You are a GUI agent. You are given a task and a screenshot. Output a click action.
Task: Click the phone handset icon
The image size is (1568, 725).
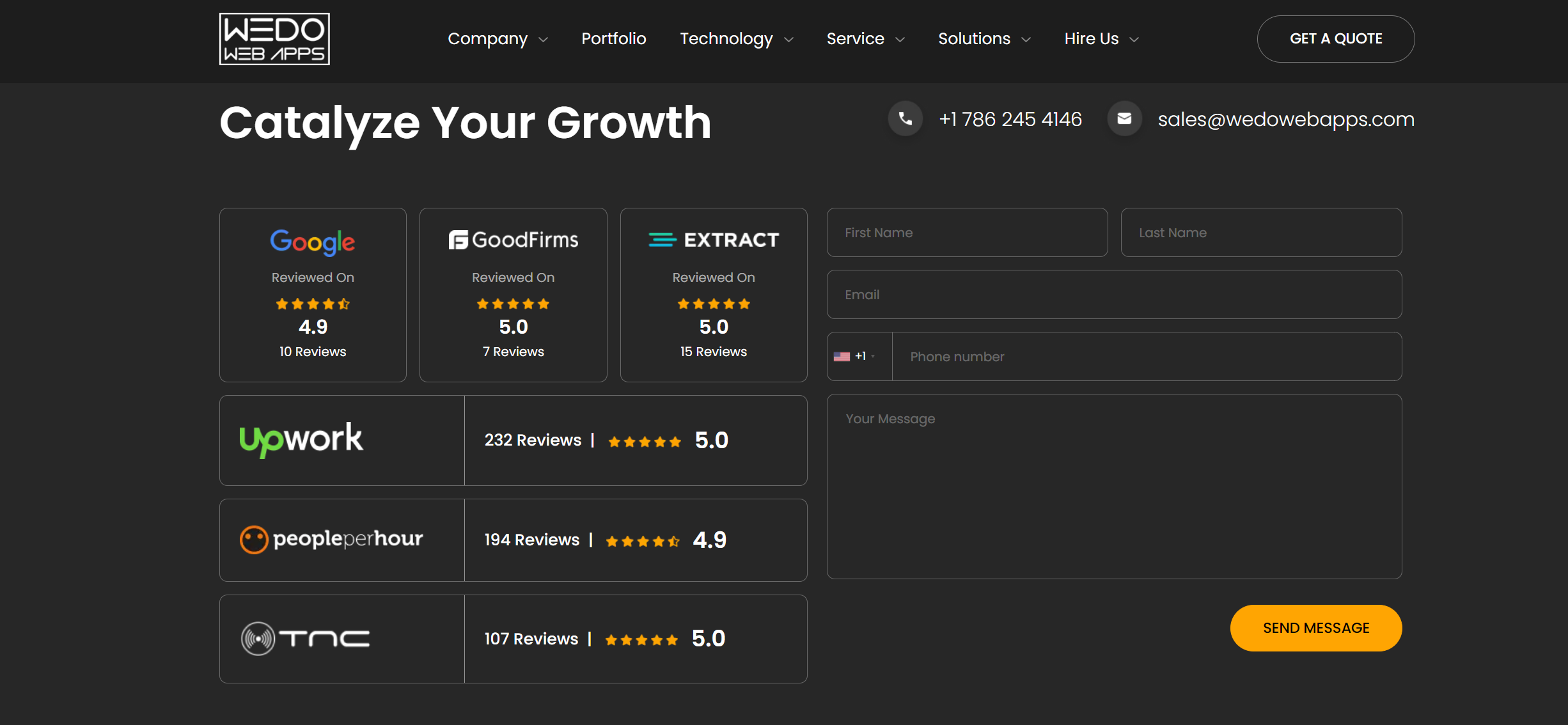[x=905, y=119]
